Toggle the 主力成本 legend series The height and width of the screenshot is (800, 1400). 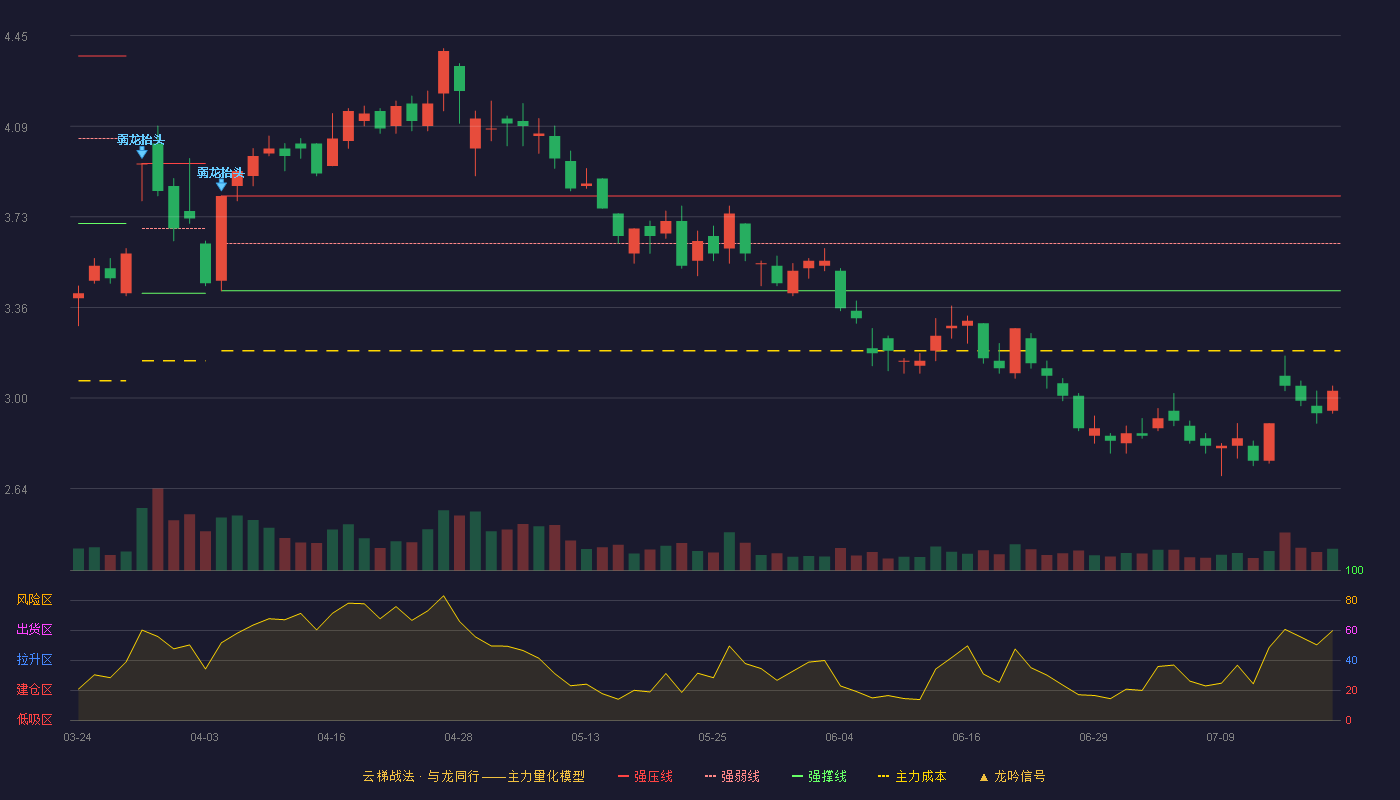click(911, 776)
